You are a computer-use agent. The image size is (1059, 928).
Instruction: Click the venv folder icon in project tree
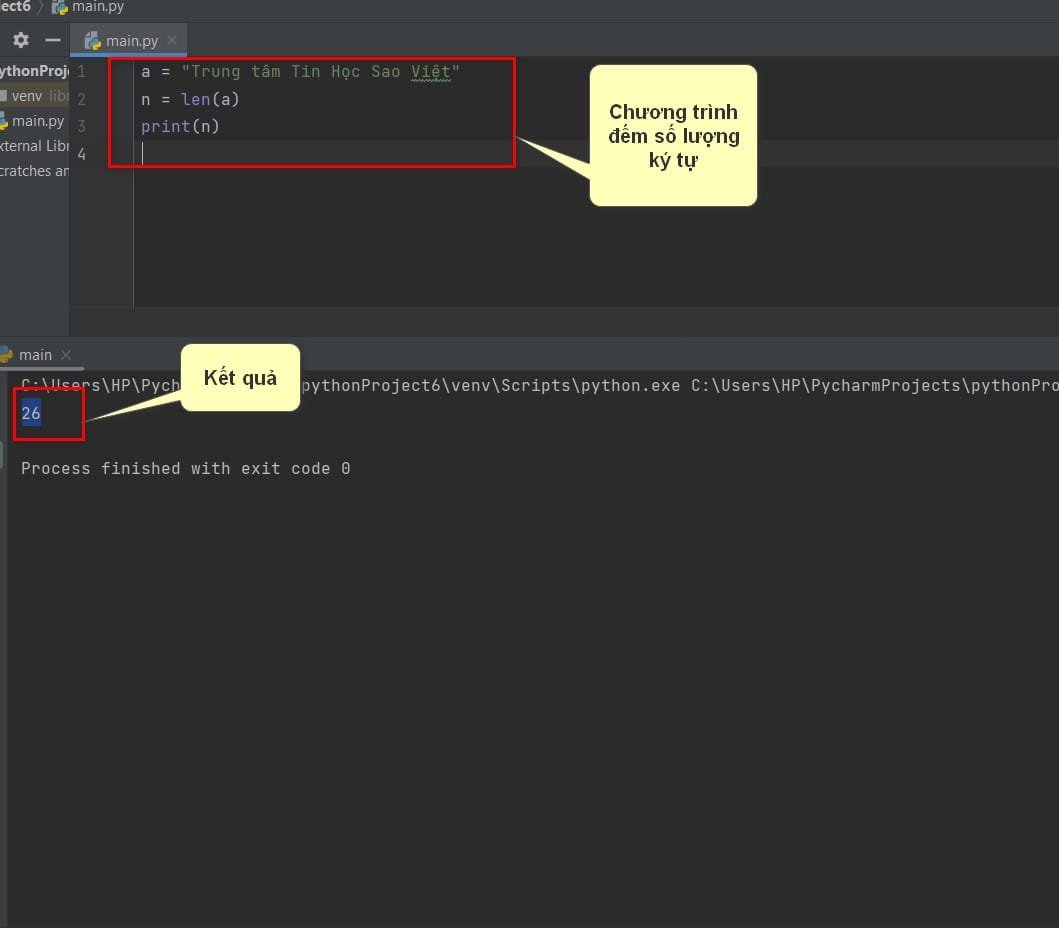pos(4,97)
